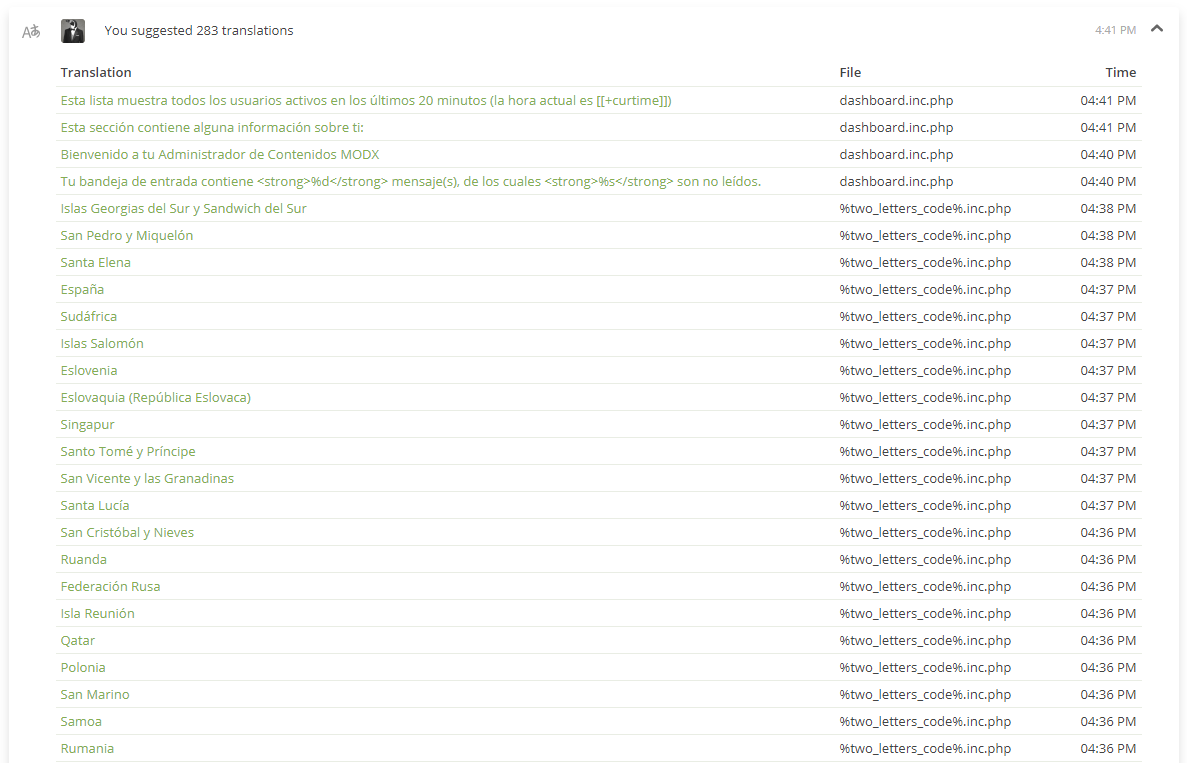Open the 'Tu bandeja de entrada' translation
This screenshot has width=1187, height=763.
coord(410,181)
